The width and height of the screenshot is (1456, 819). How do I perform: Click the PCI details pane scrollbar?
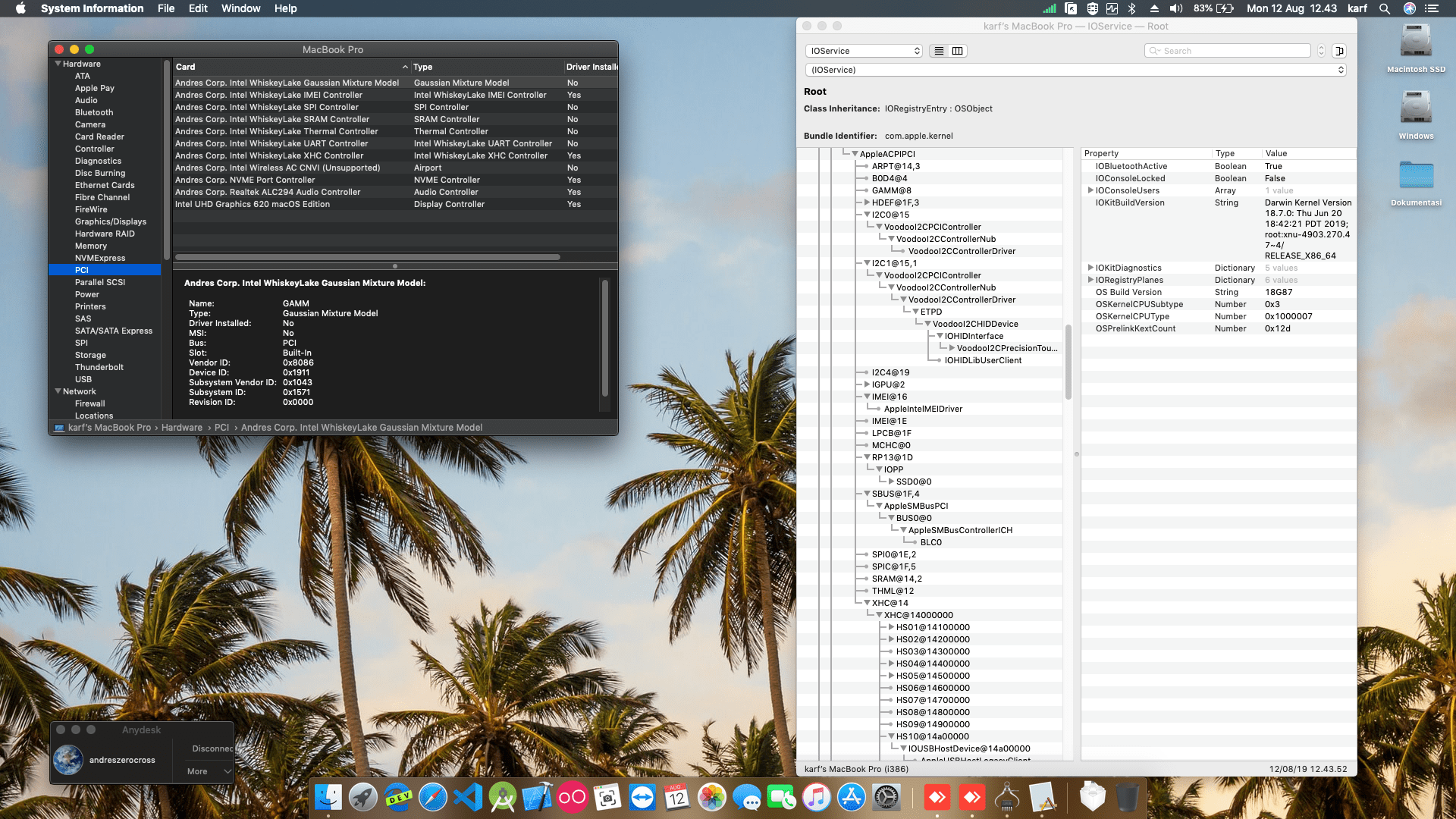click(604, 338)
